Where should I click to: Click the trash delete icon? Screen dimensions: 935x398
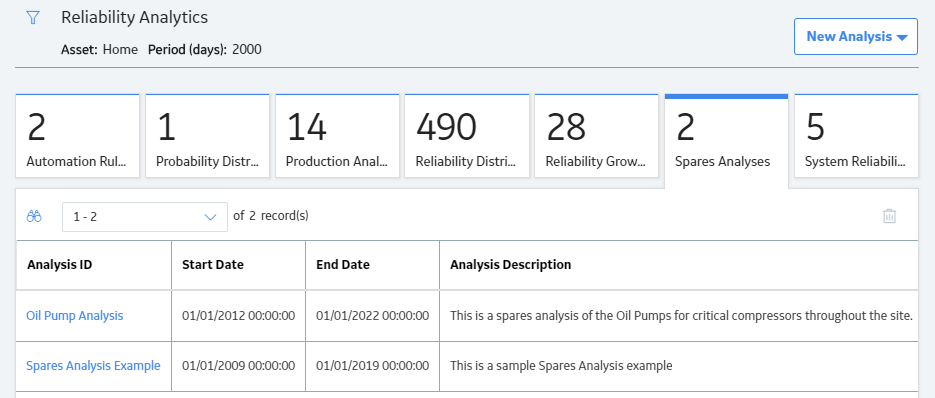(x=889, y=216)
